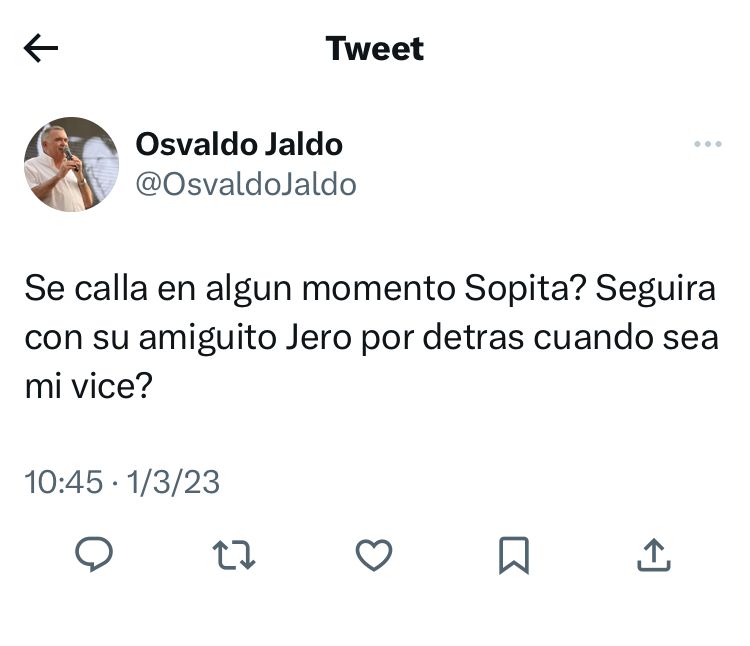Go back using the left arrow
This screenshot has height=646, width=750.
click(41, 49)
